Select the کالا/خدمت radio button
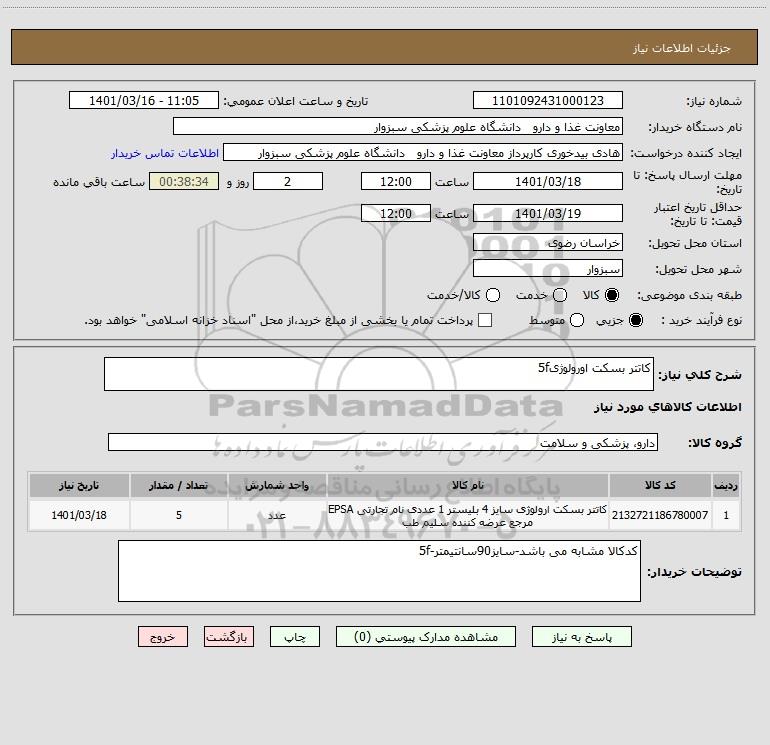 coord(493,295)
